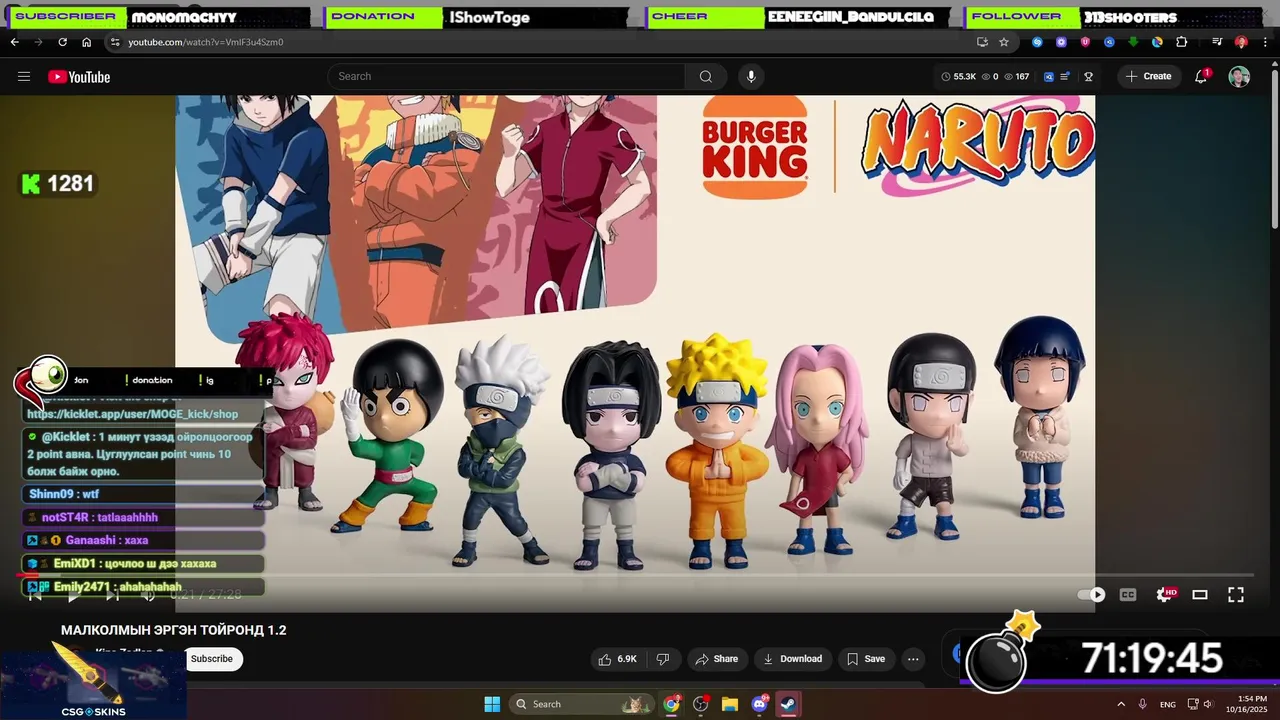Screen dimensions: 1280x720
Task: Open Discord from the taskbar
Action: [760, 704]
